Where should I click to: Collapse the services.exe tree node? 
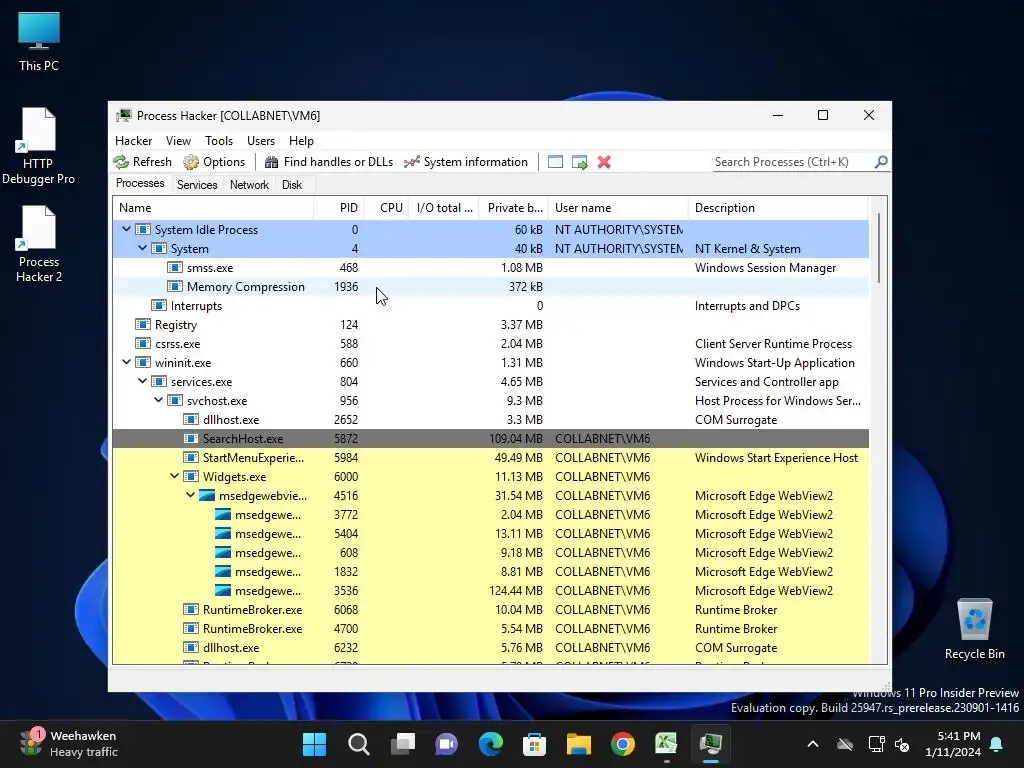(142, 381)
